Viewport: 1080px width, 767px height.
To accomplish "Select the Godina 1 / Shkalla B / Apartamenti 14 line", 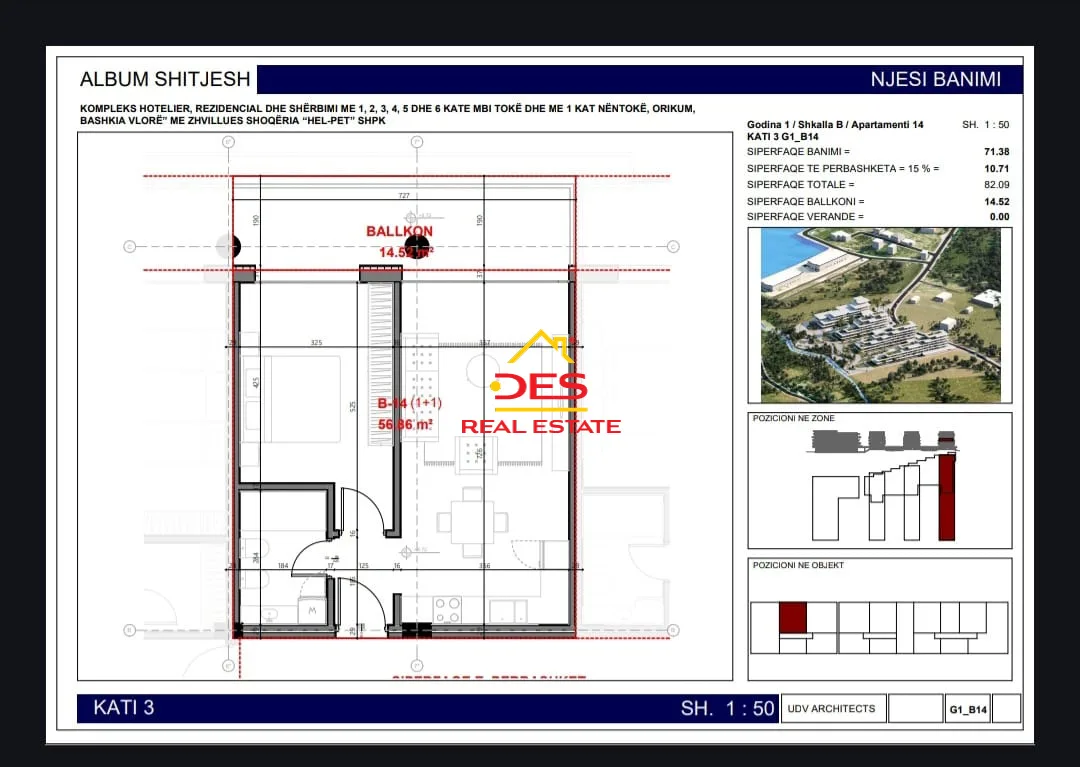I will [835, 125].
